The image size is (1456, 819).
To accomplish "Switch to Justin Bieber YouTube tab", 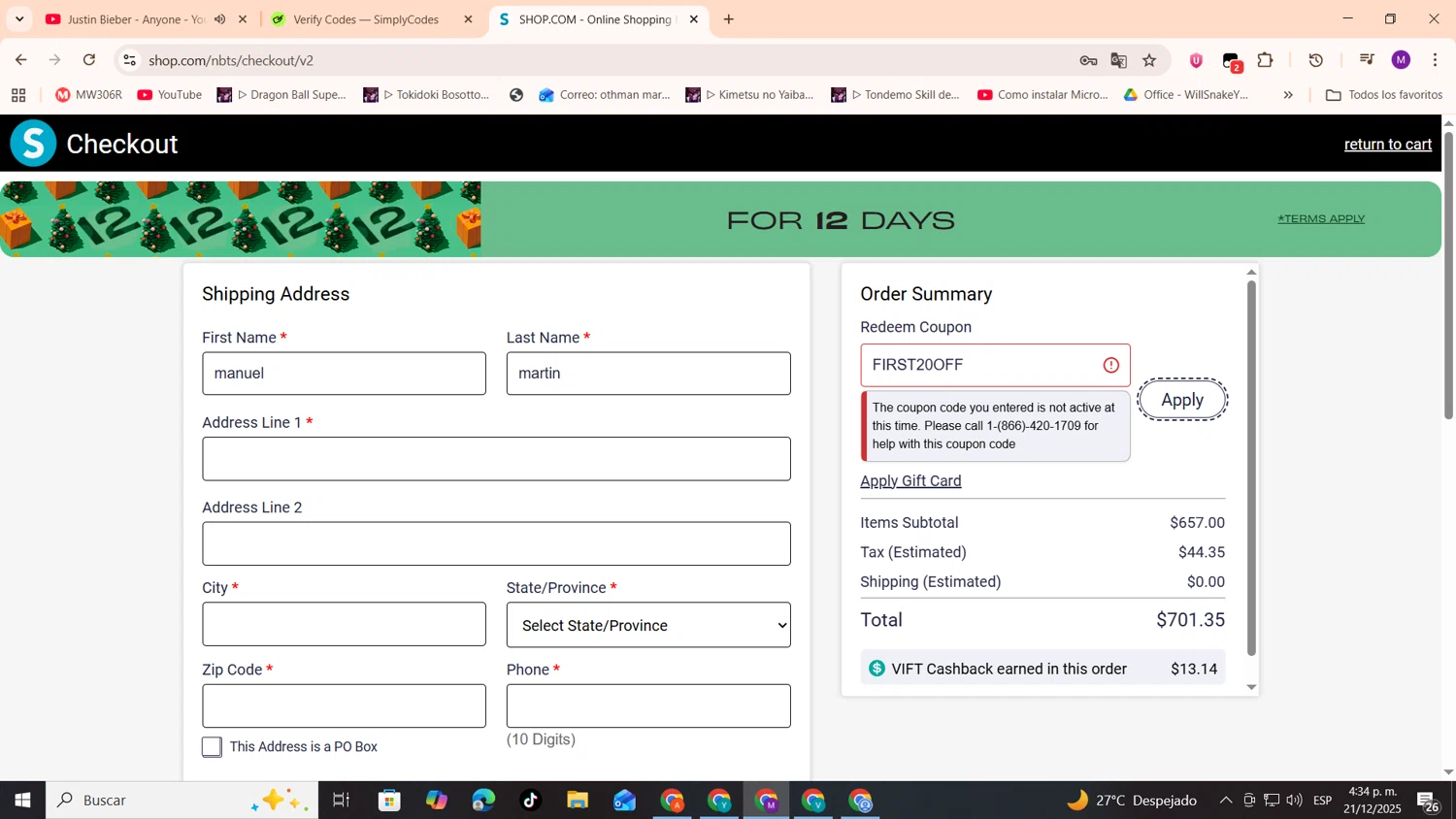I will tap(136, 19).
